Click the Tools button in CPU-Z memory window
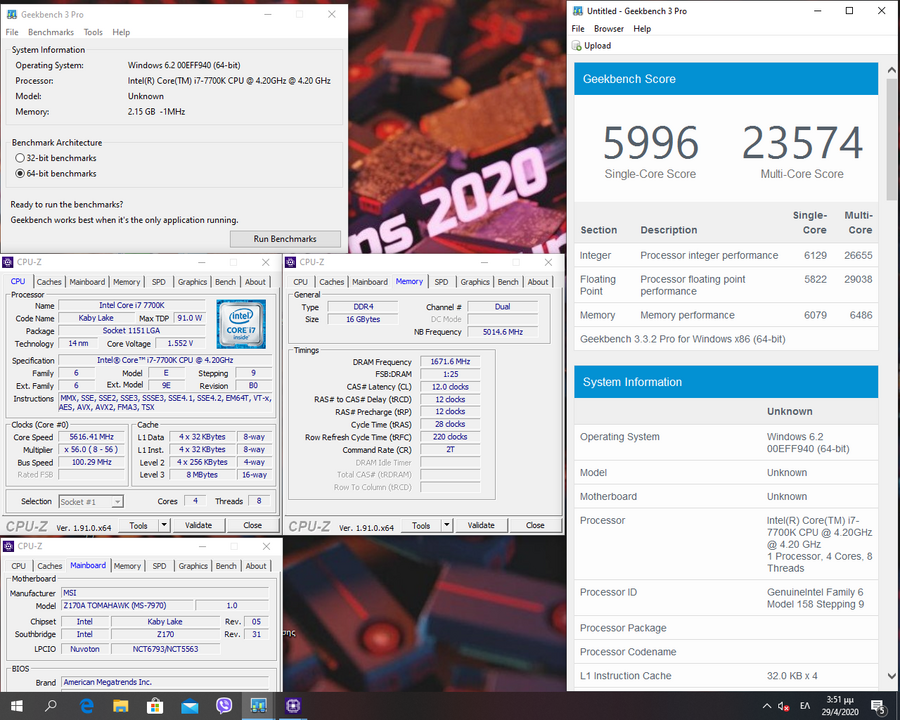The width and height of the screenshot is (900, 720). click(x=421, y=525)
